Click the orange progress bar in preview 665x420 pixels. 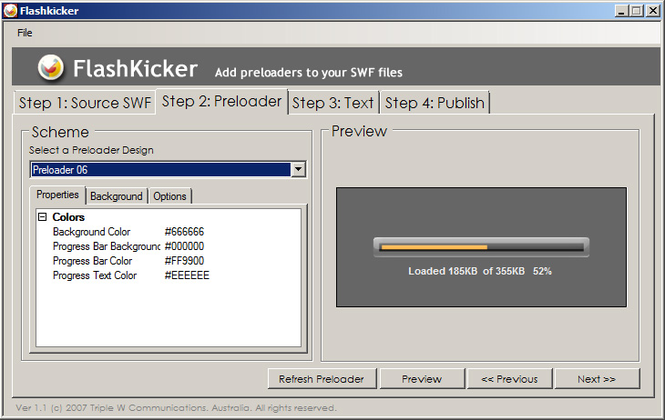434,247
